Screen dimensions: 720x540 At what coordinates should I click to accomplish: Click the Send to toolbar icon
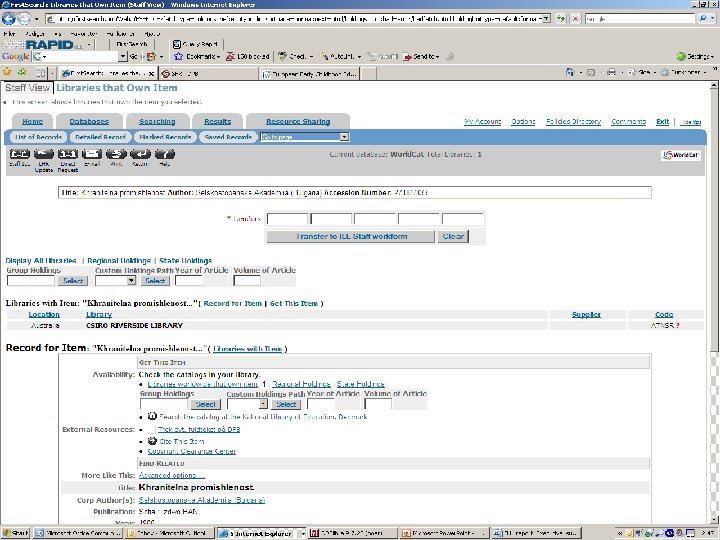[407, 56]
